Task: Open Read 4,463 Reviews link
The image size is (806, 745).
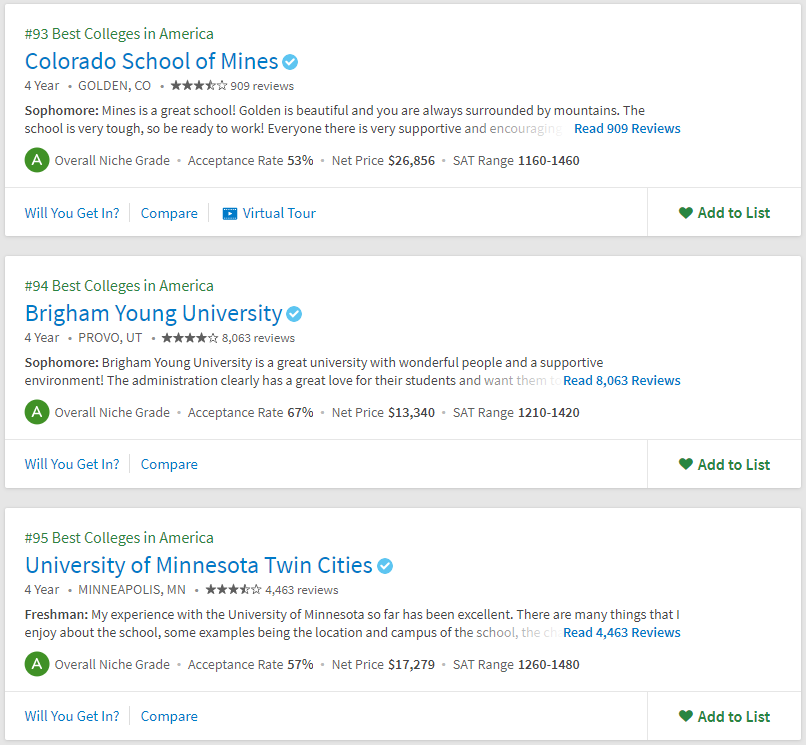Action: tap(621, 632)
